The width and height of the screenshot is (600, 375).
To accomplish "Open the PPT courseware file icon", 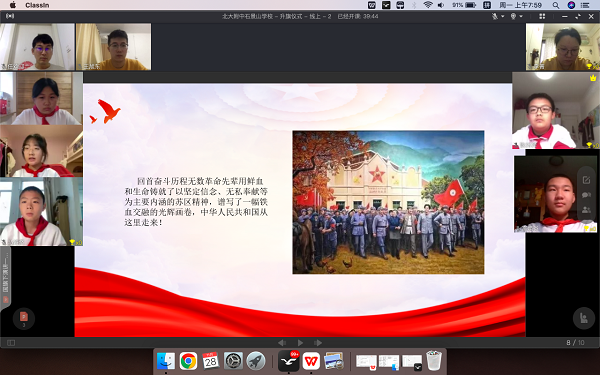I will click(24, 318).
